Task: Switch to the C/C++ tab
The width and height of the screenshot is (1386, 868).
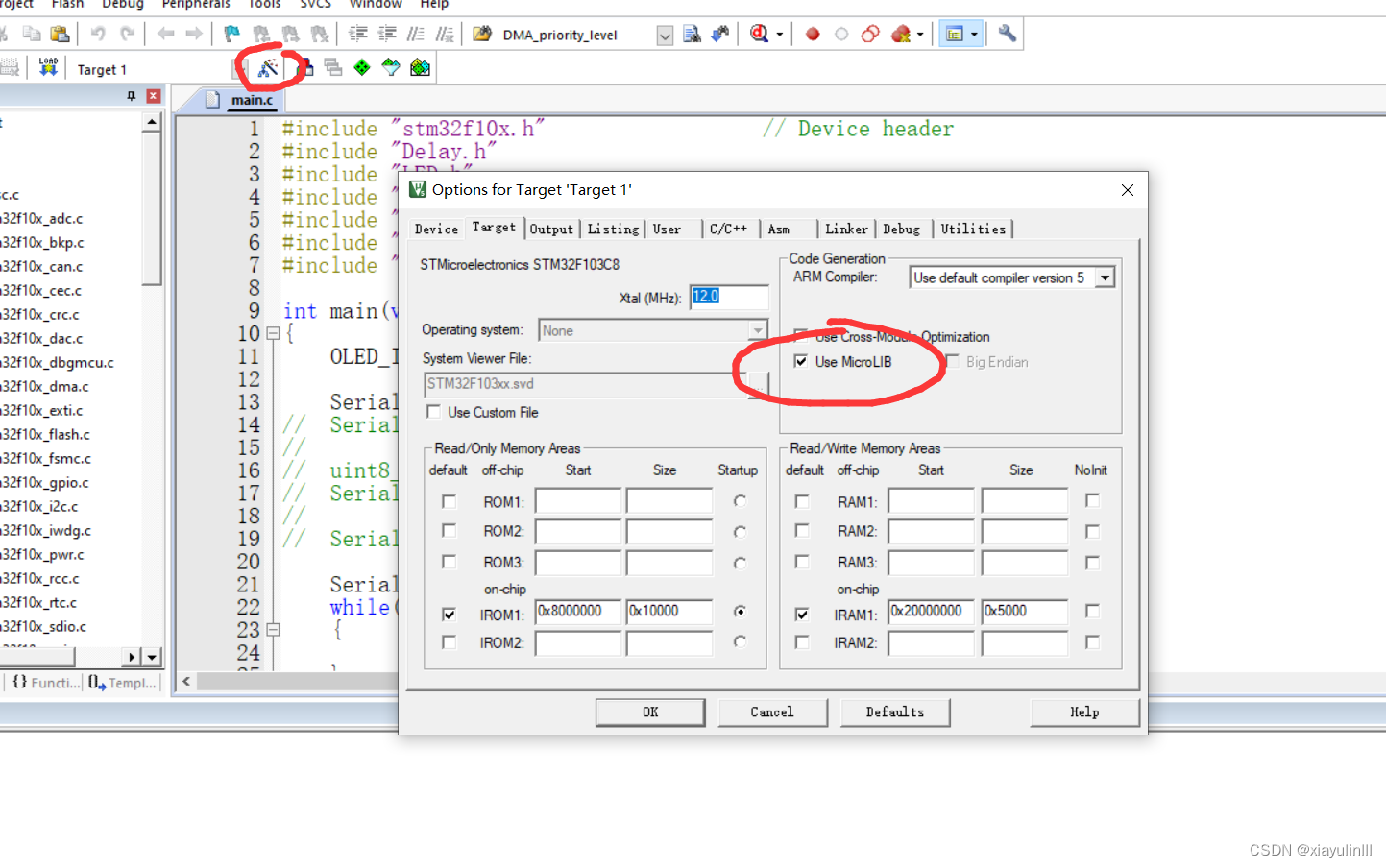Action: [x=728, y=229]
